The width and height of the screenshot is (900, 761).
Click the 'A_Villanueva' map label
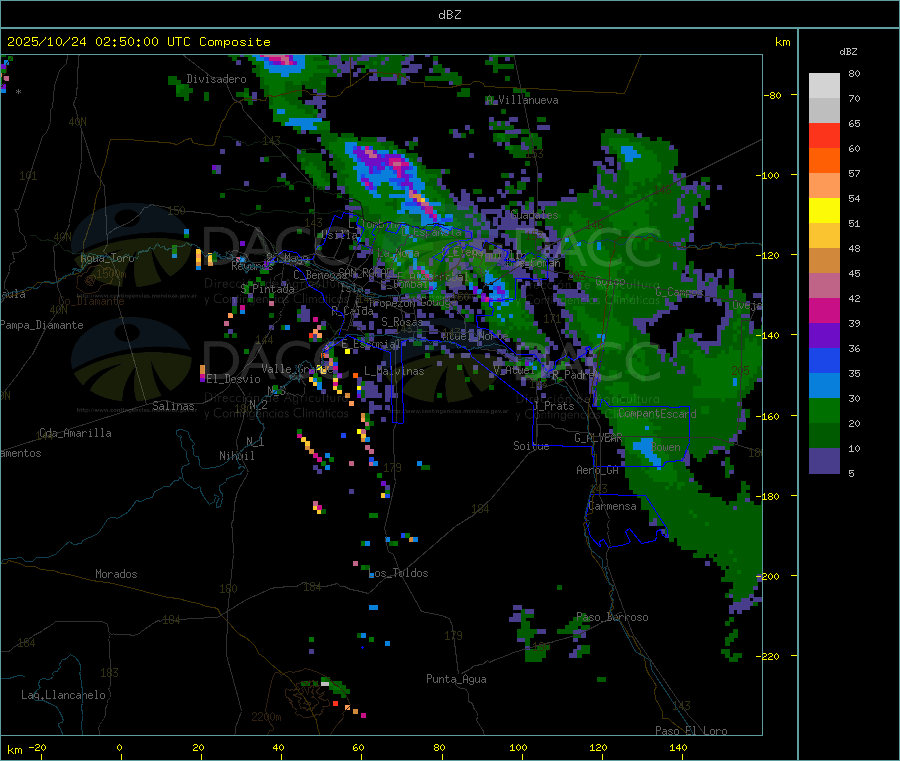tap(522, 100)
